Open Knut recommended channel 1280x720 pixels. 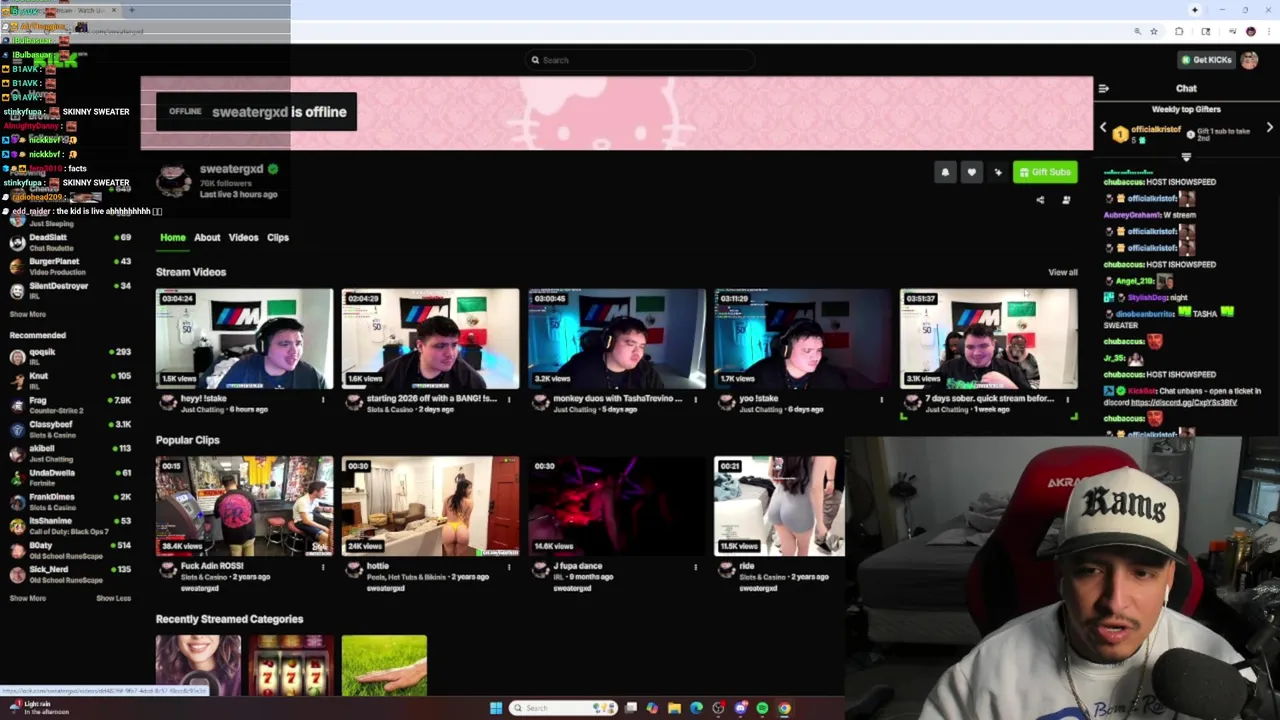point(70,381)
